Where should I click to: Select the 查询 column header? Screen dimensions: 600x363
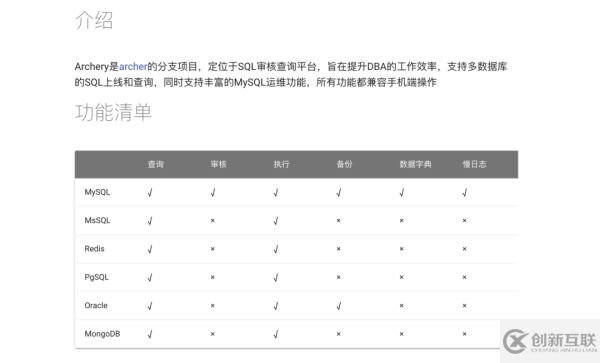tap(156, 164)
